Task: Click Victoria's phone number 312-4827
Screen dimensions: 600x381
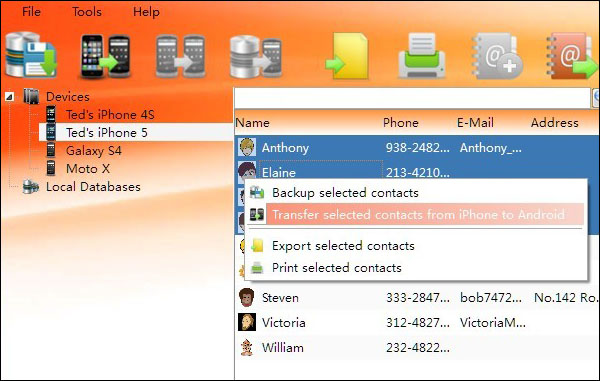Action: pos(418,322)
